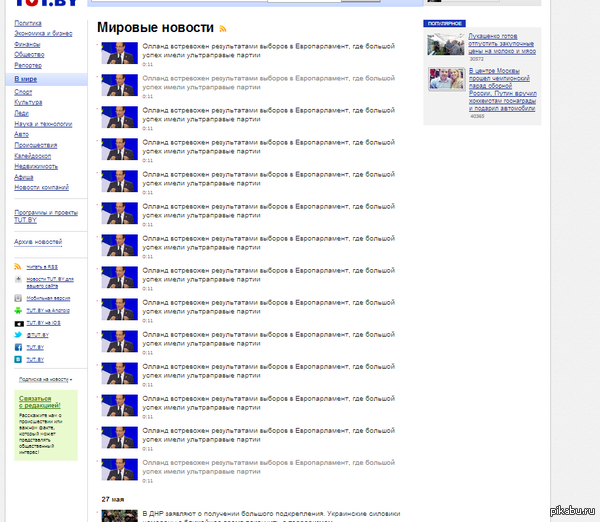
Task: Click the Android app icon in sidebar
Action: click(19, 311)
